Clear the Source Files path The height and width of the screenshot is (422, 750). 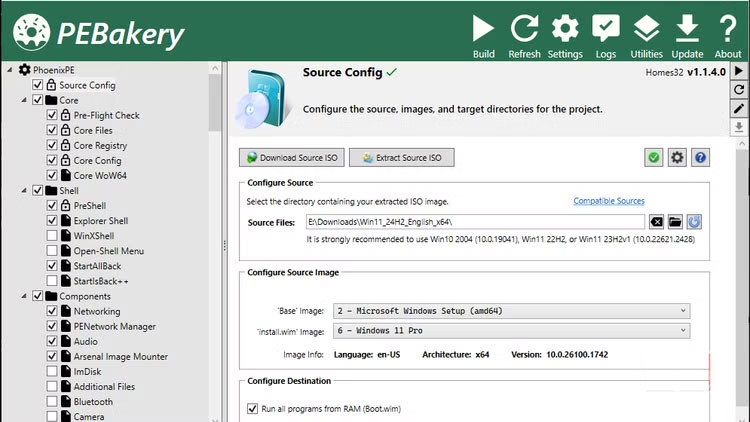[656, 222]
